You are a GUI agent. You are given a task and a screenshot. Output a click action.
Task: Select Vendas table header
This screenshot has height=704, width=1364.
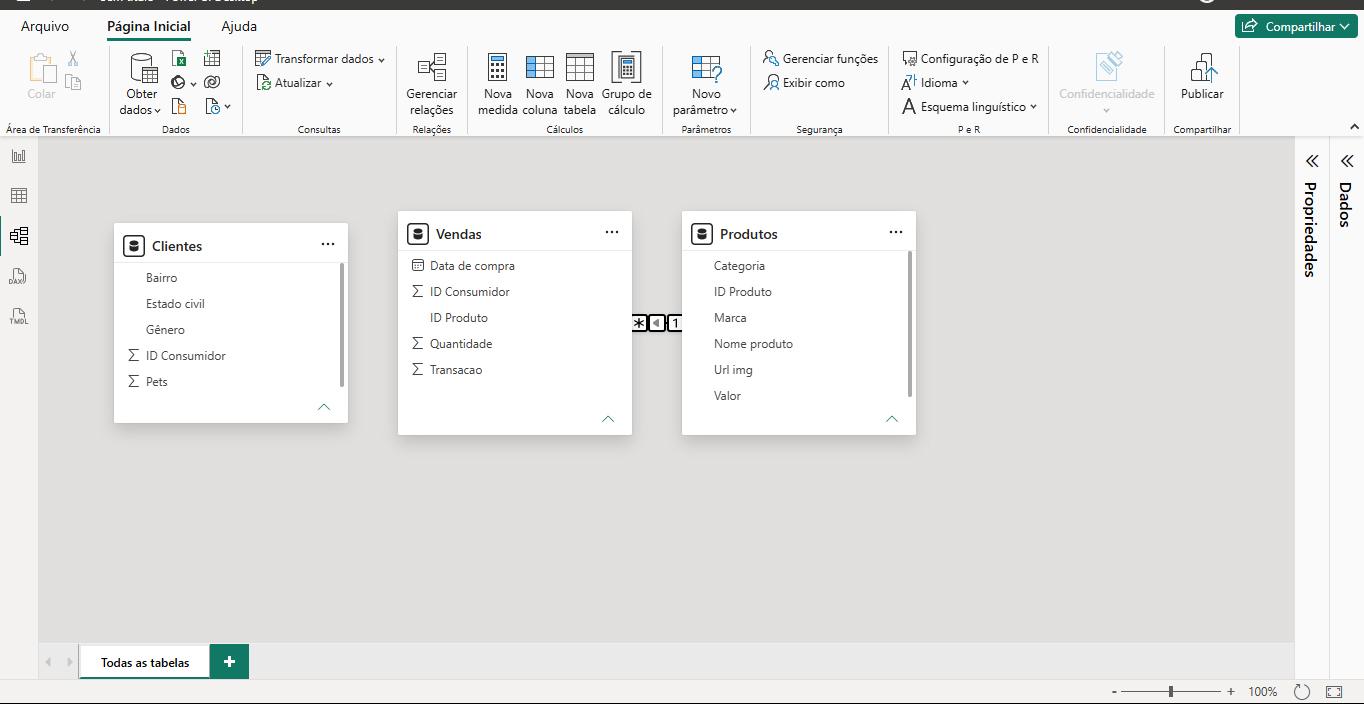pyautogui.click(x=515, y=232)
